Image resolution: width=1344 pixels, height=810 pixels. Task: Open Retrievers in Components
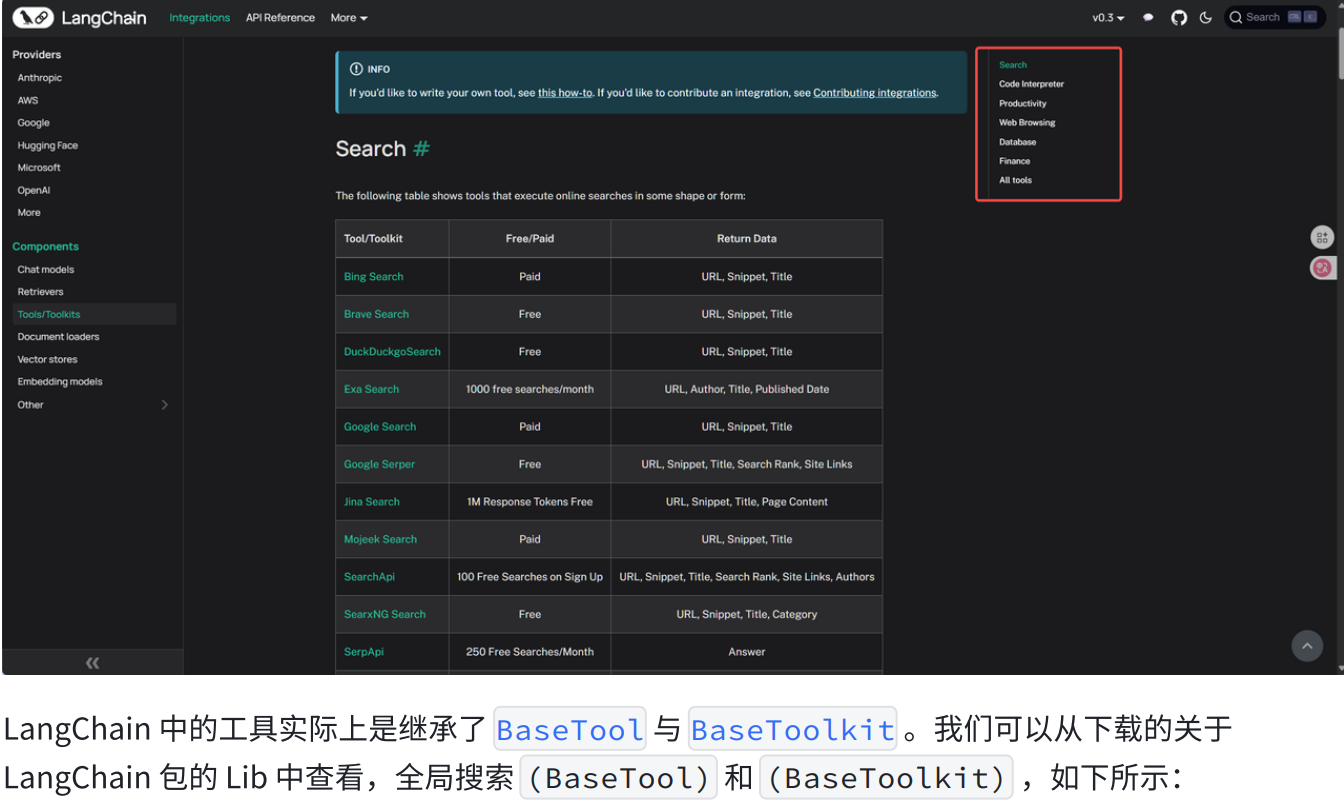click(x=40, y=292)
